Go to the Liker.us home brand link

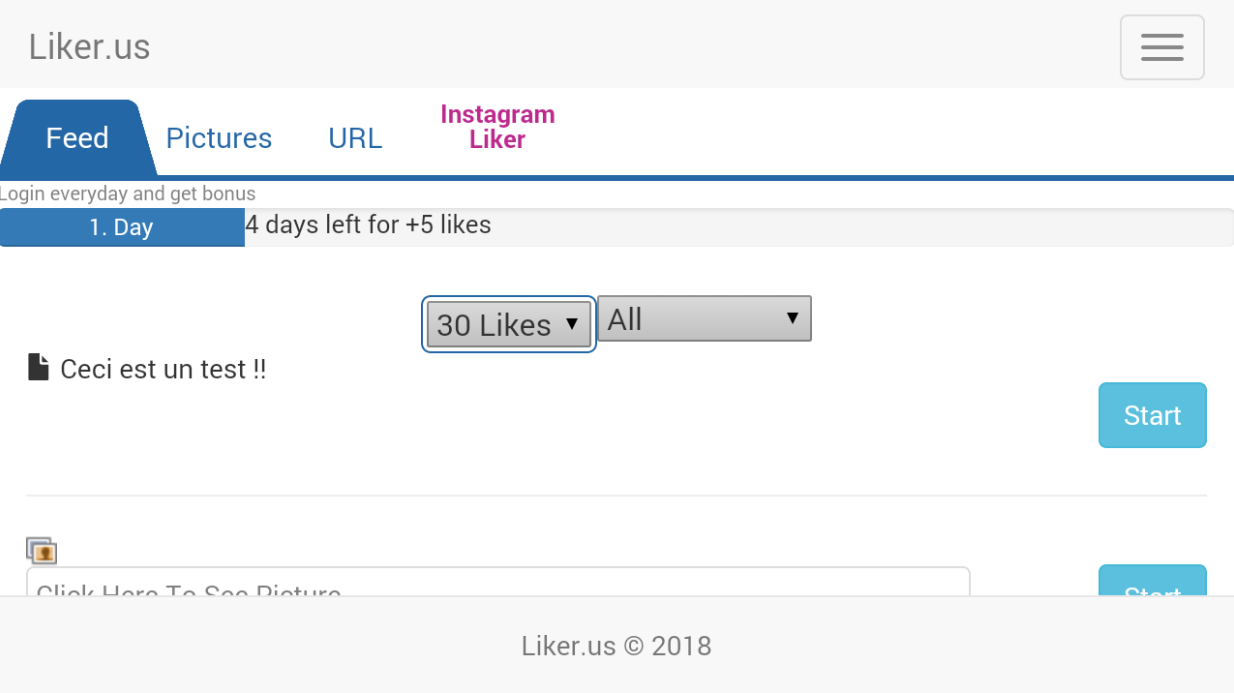89,47
